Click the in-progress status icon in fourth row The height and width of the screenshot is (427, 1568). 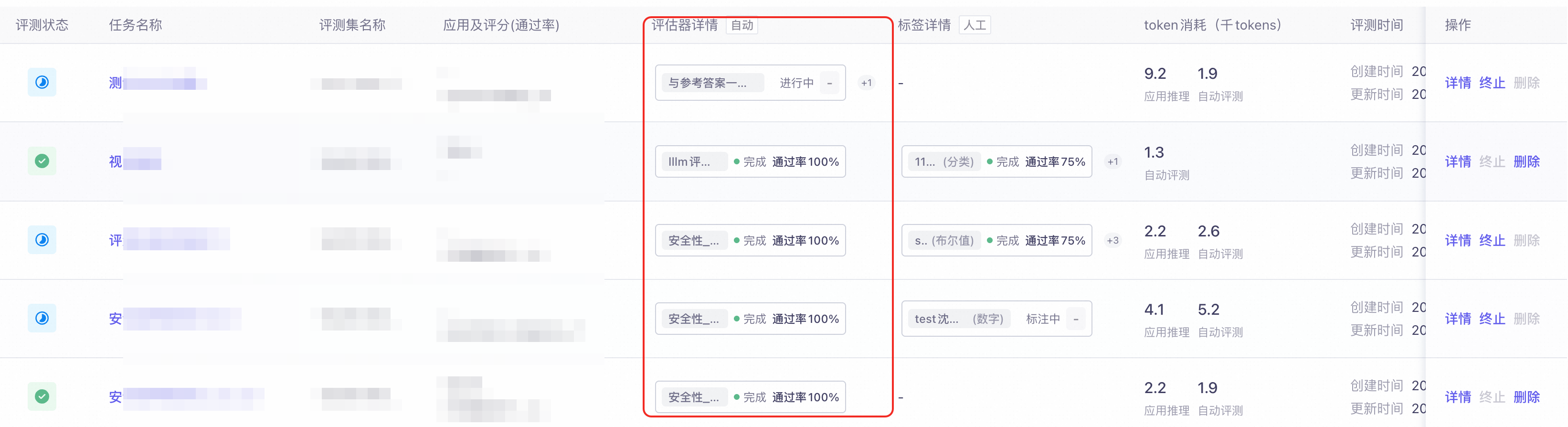click(x=42, y=318)
